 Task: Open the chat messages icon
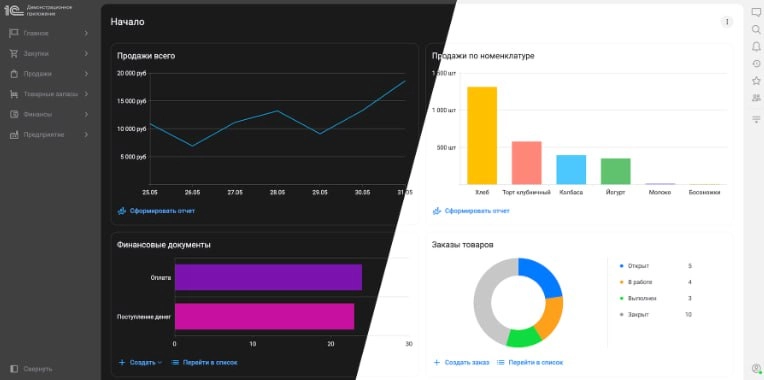click(756, 13)
